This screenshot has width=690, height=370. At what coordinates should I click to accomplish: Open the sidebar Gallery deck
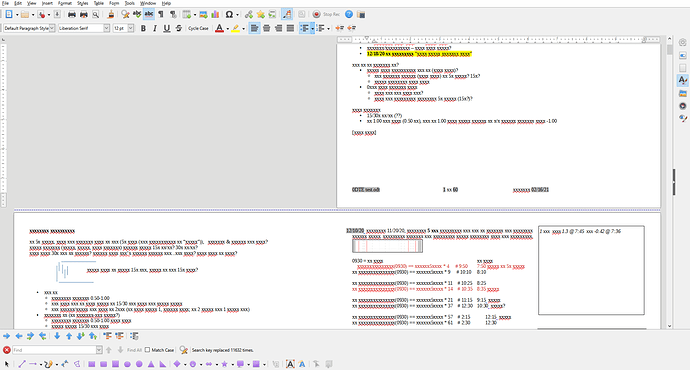click(683, 93)
